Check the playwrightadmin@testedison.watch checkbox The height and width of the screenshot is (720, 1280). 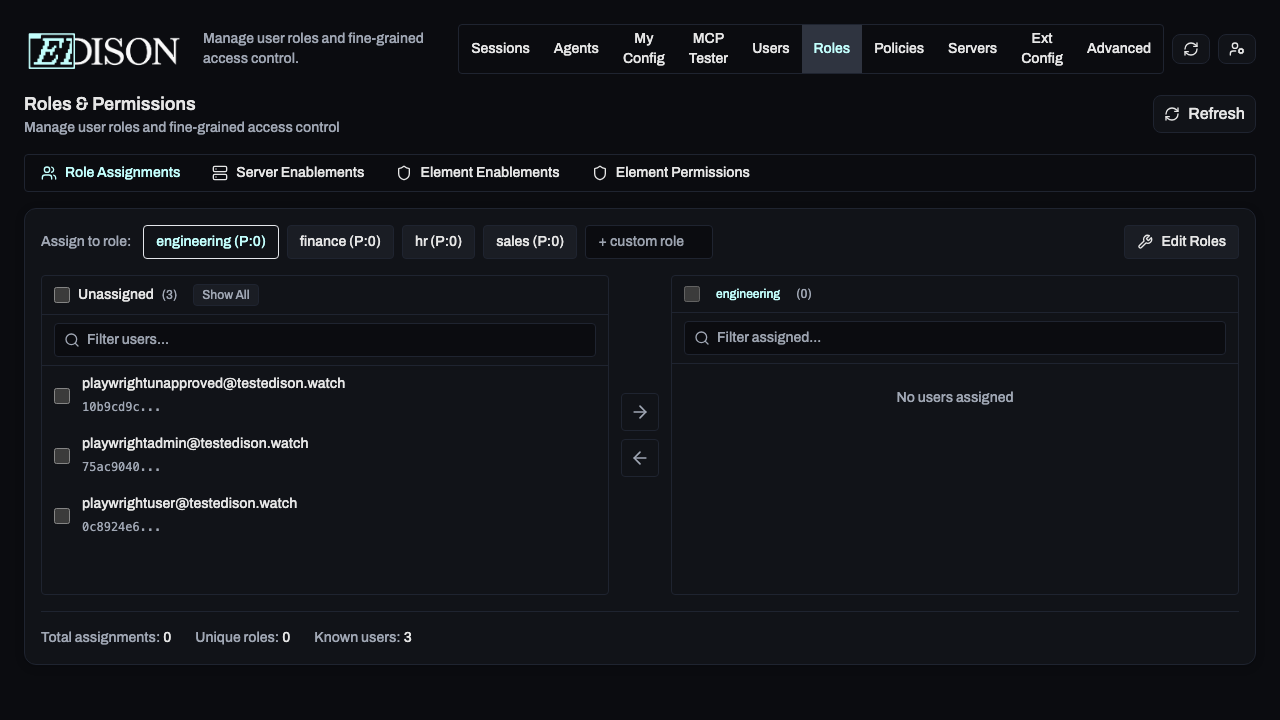pos(61,456)
